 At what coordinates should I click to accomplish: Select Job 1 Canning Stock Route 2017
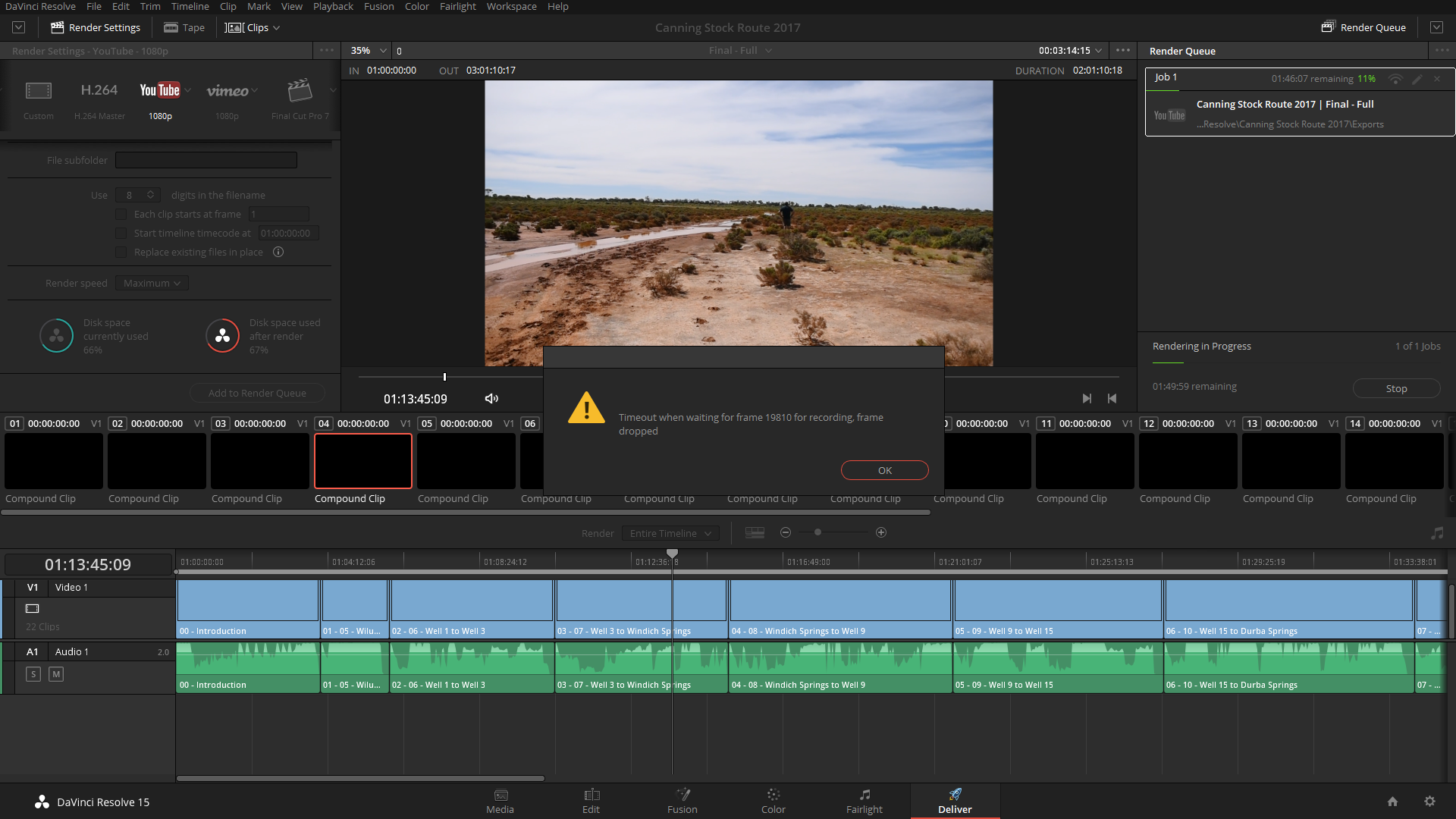tap(1300, 102)
